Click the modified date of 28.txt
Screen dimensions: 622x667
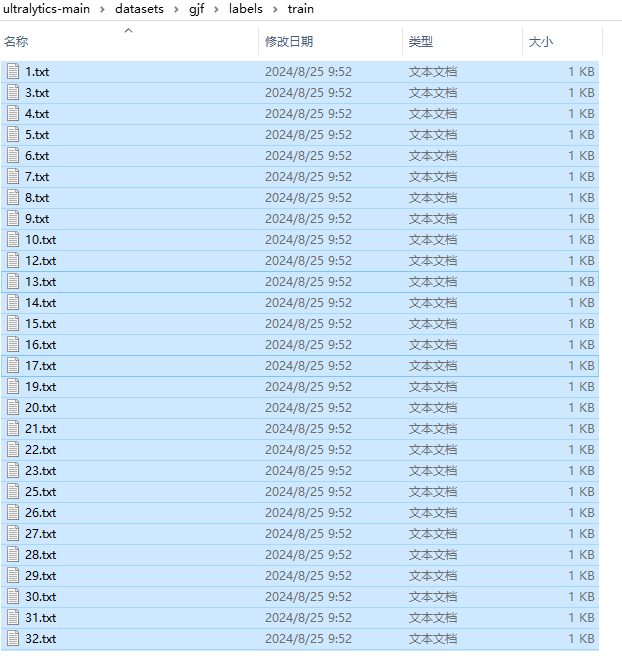[x=308, y=555]
